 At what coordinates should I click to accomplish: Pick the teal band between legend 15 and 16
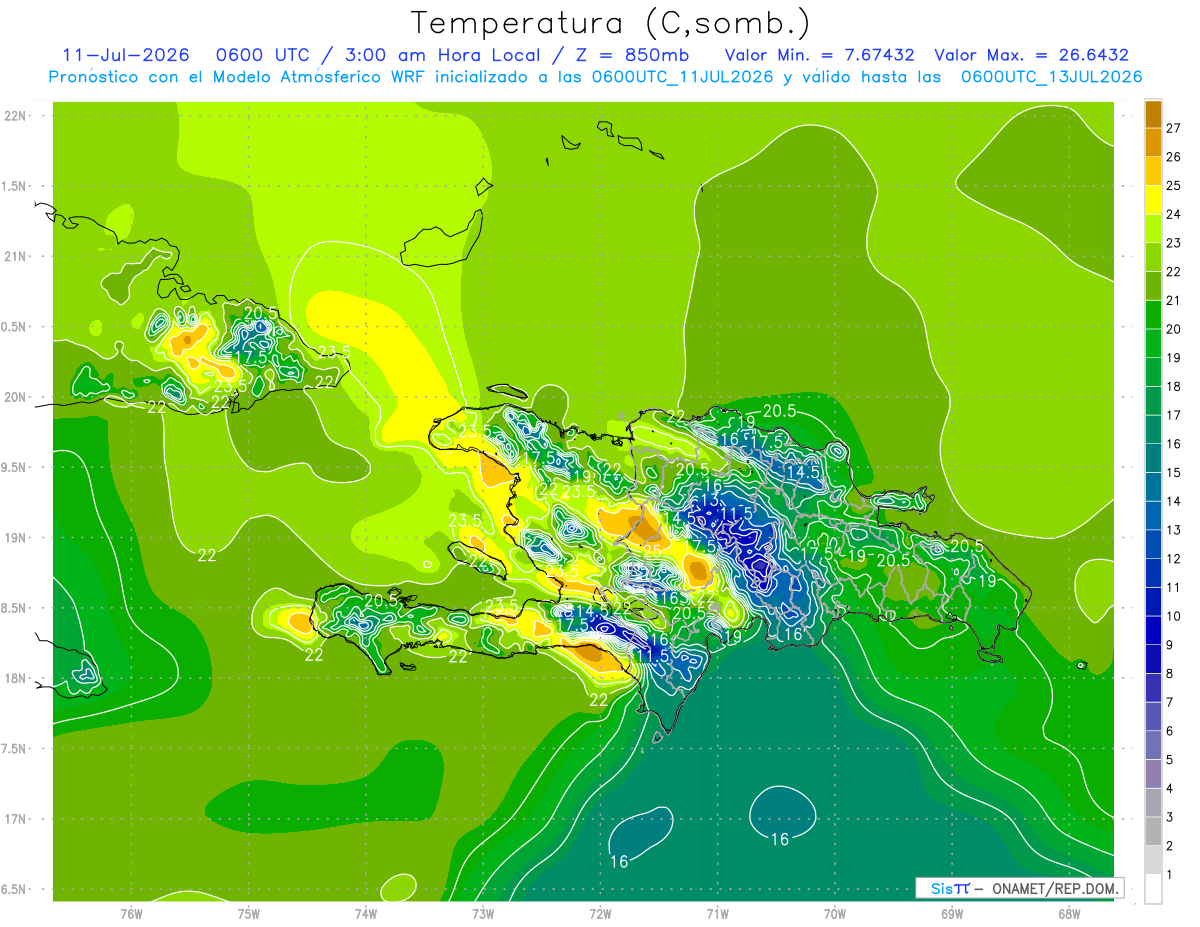point(1153,458)
